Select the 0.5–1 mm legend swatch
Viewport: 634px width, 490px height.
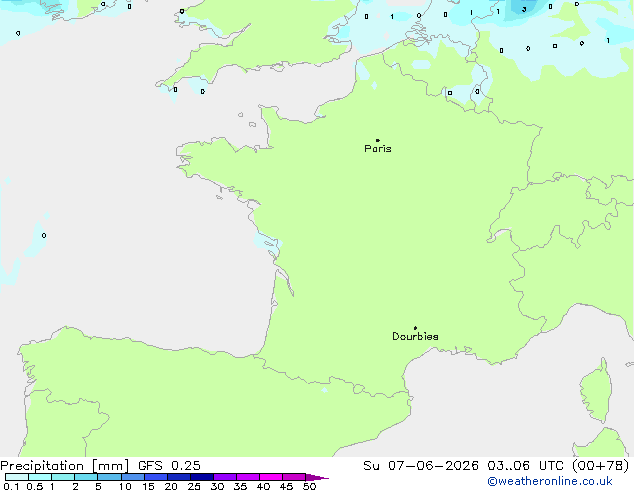(40, 477)
